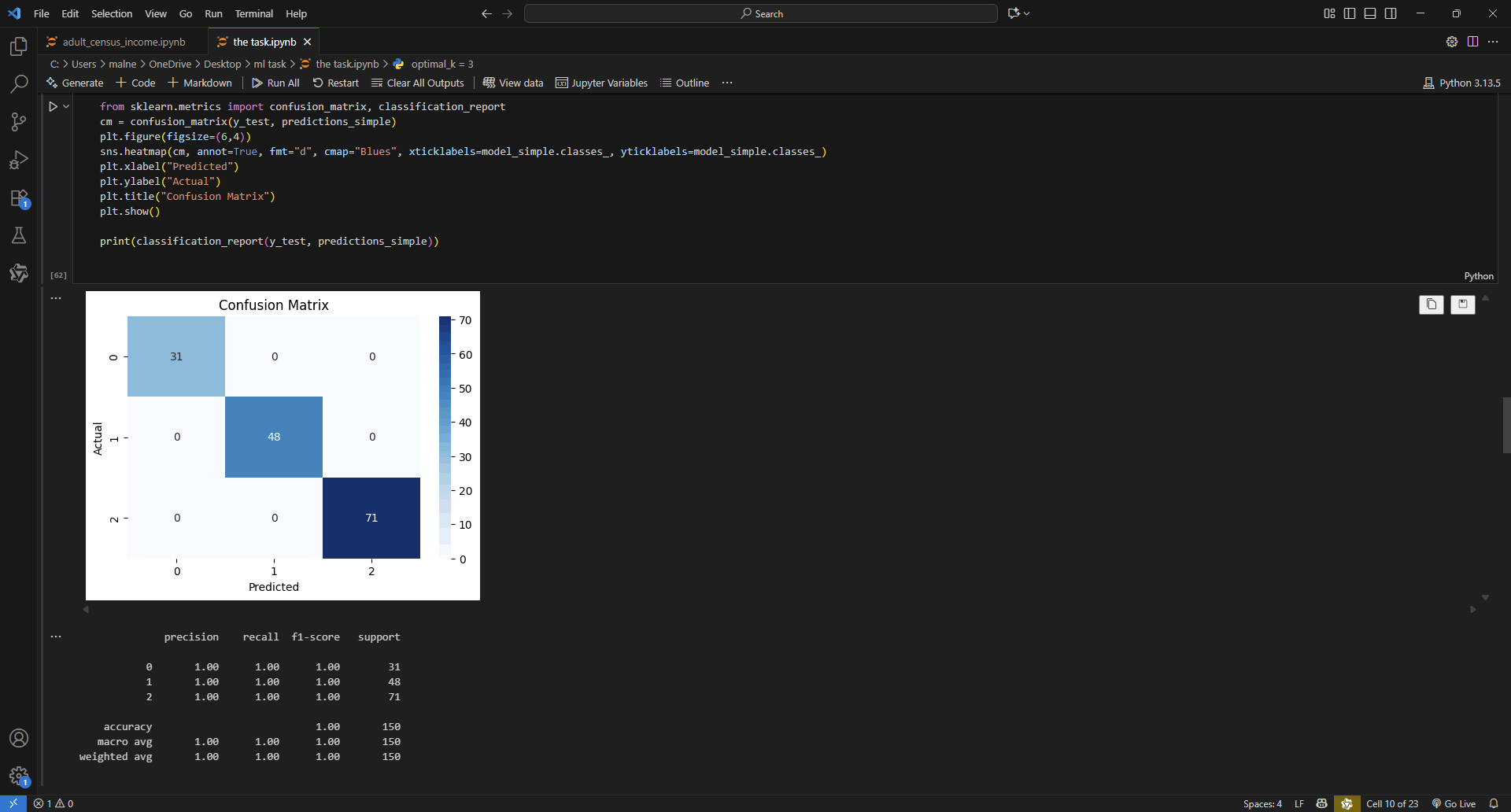This screenshot has width=1511, height=812.
Task: Click the editor vertical scrollbar thumb
Action: 1505,425
